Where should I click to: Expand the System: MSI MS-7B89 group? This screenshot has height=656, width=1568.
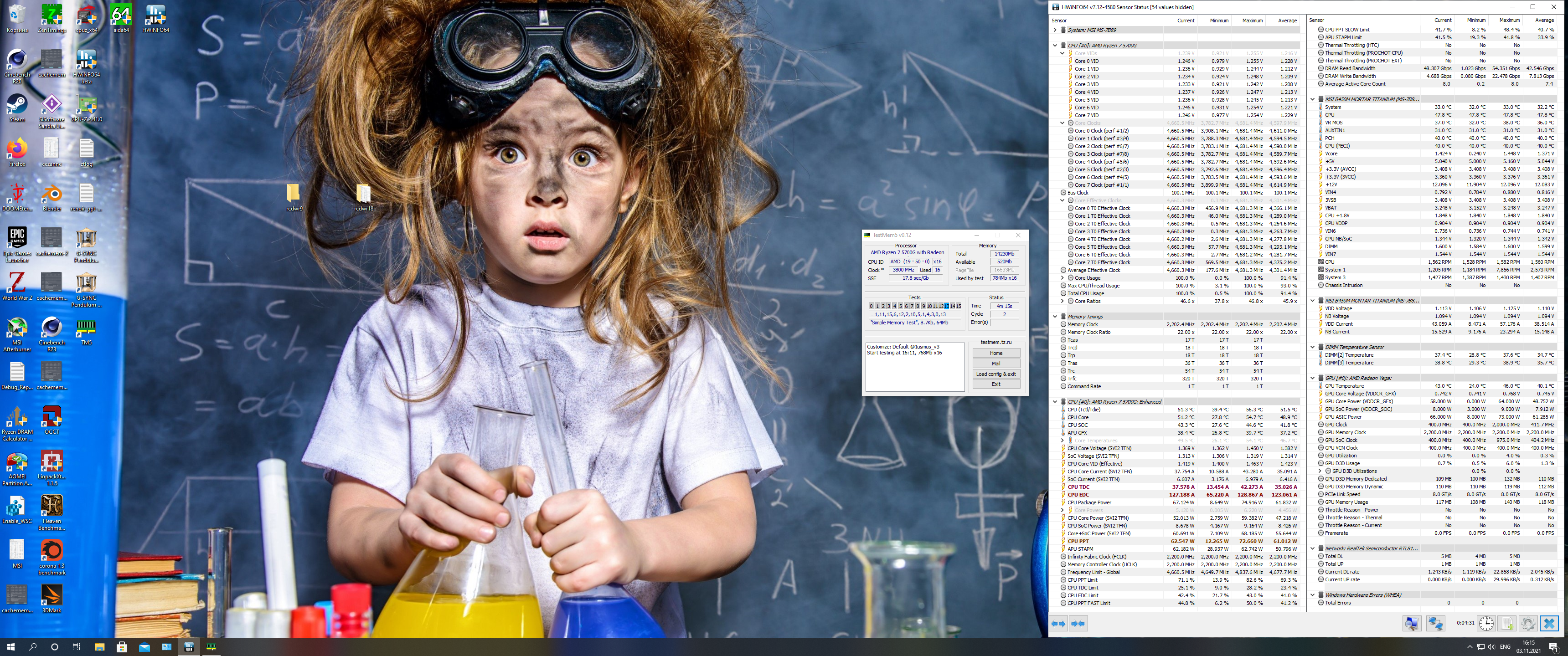[1055, 30]
